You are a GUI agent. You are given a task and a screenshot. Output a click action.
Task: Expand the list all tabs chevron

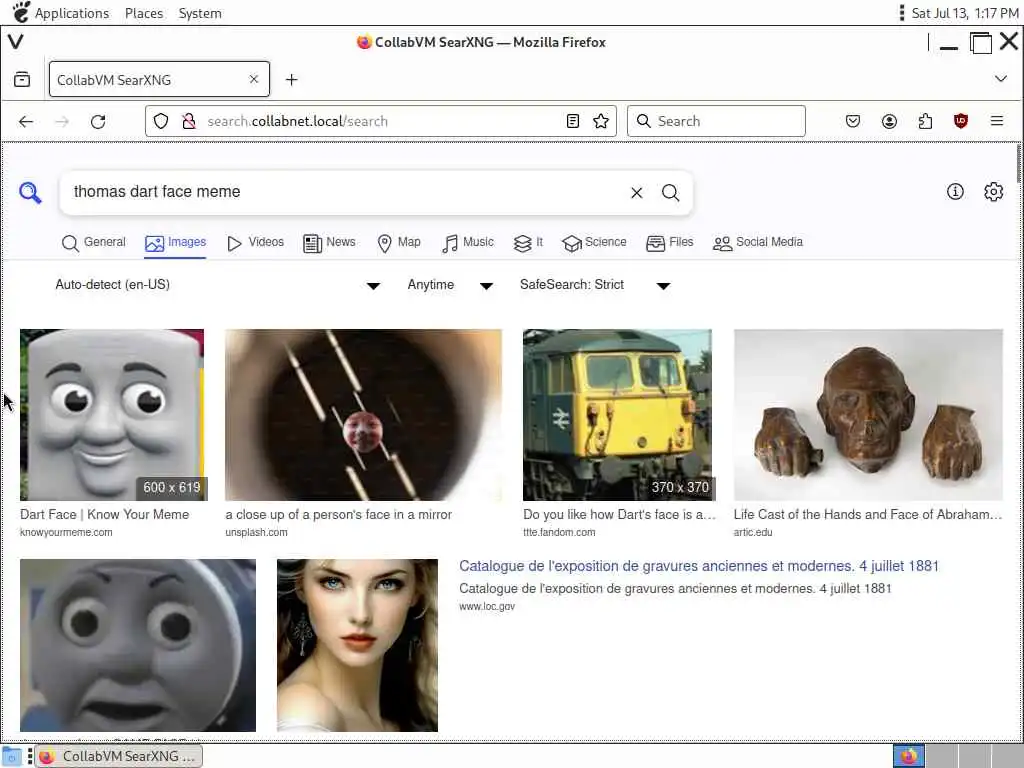click(x=1000, y=79)
